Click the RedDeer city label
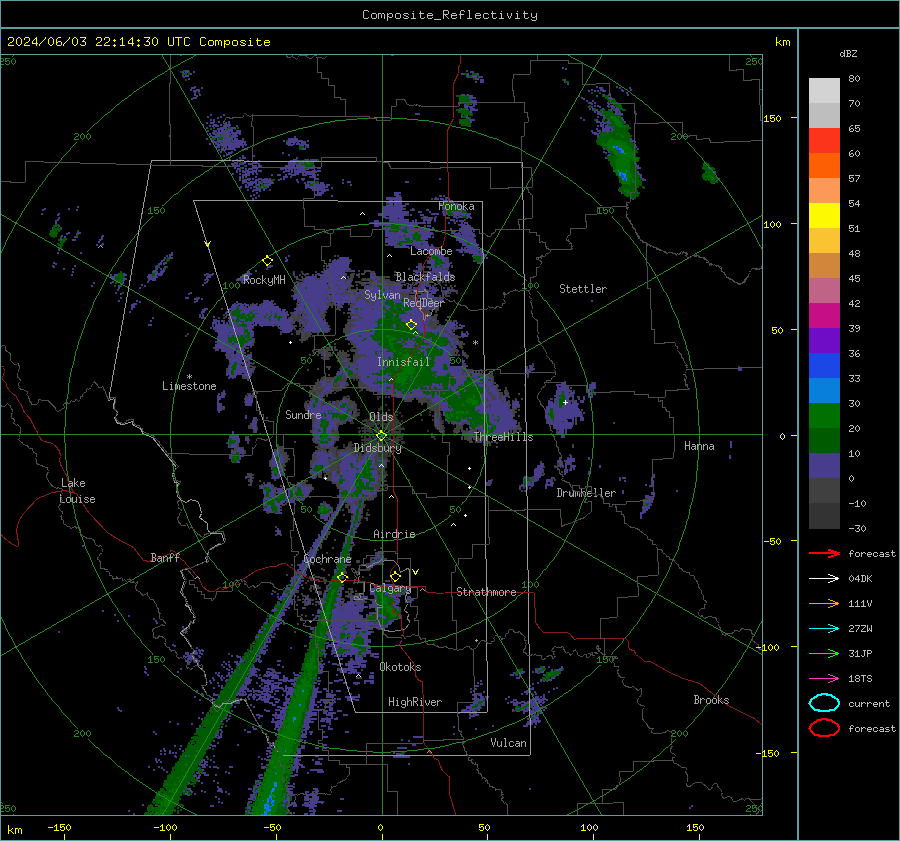Screen dimensions: 900x841 click(424, 303)
